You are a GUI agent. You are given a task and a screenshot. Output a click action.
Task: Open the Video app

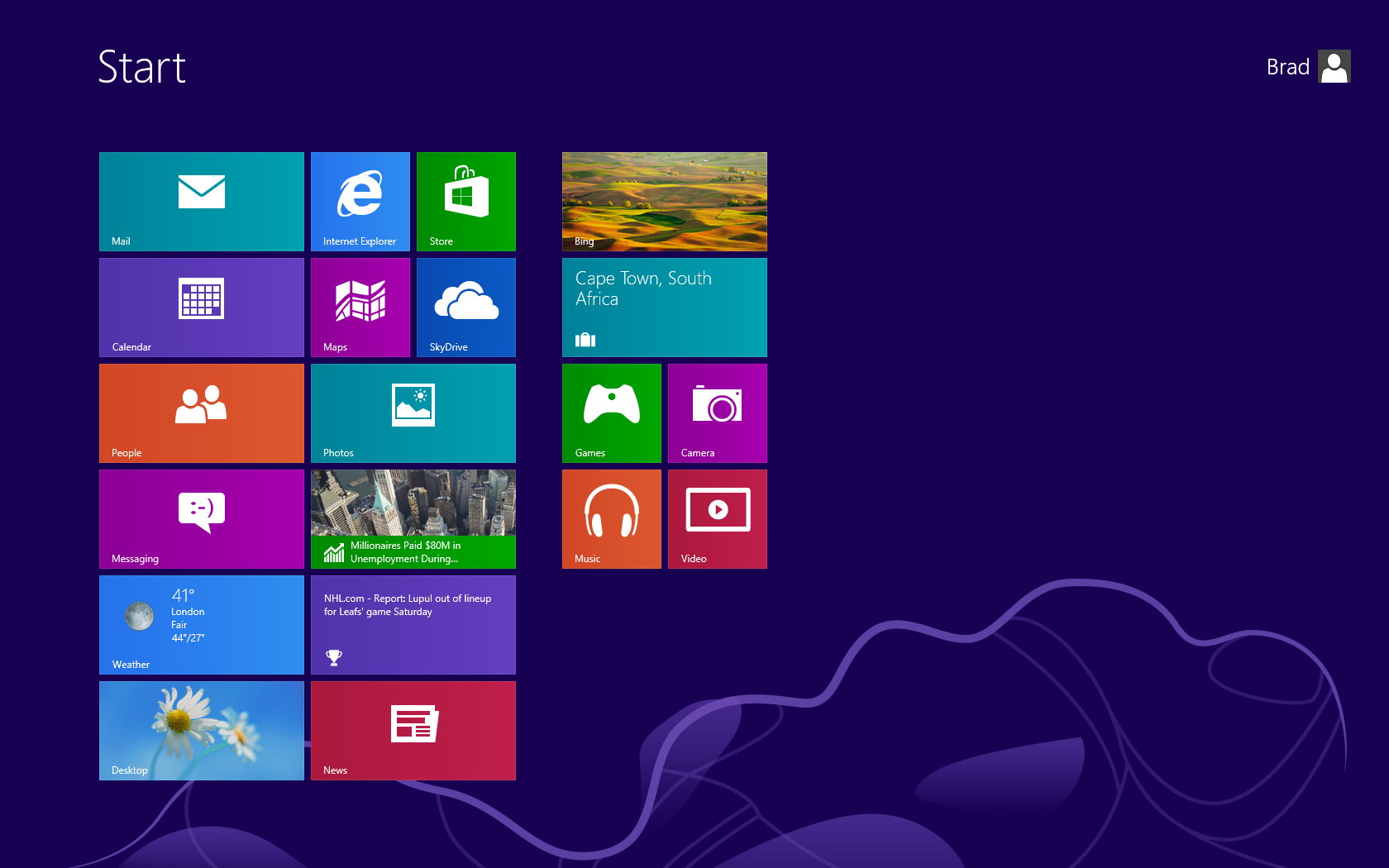click(717, 518)
